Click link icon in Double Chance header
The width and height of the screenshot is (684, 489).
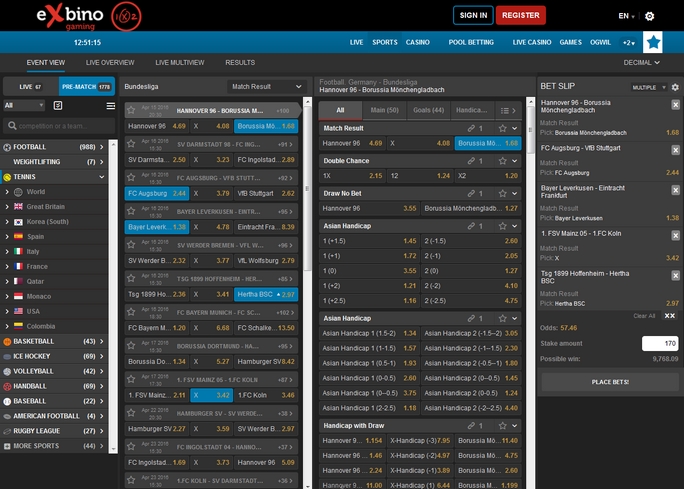[x=471, y=161]
